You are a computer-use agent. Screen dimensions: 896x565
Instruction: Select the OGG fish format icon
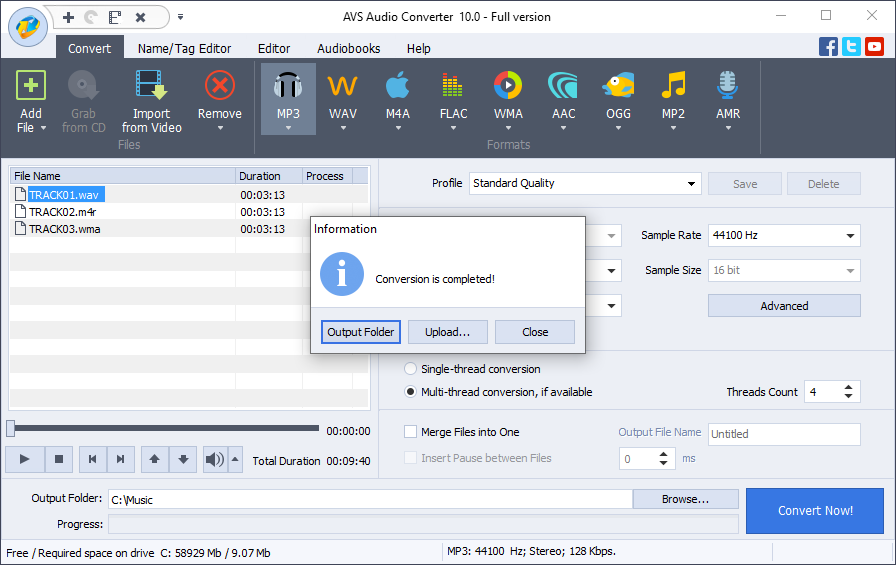(x=618, y=86)
